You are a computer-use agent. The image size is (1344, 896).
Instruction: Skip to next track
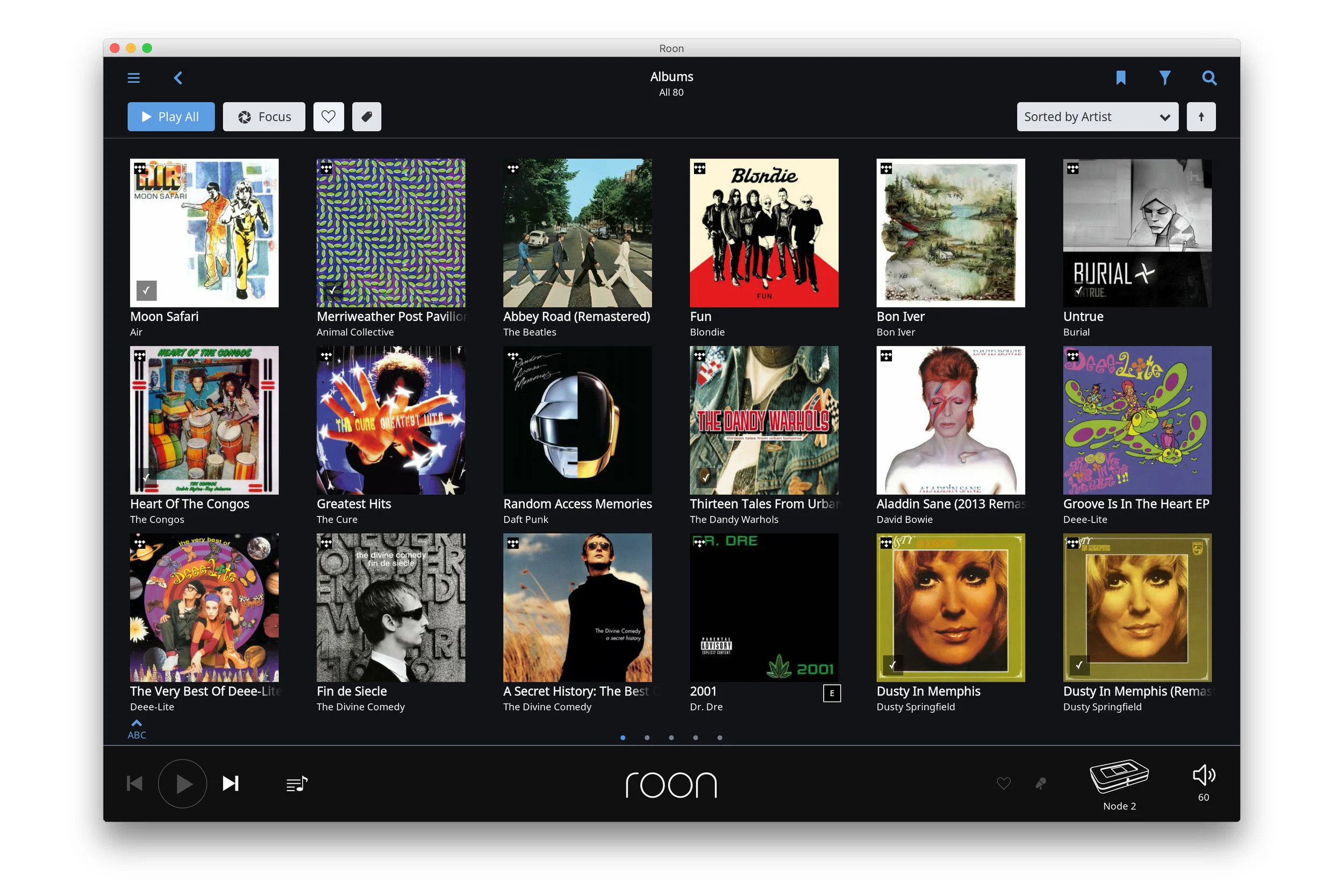230,784
